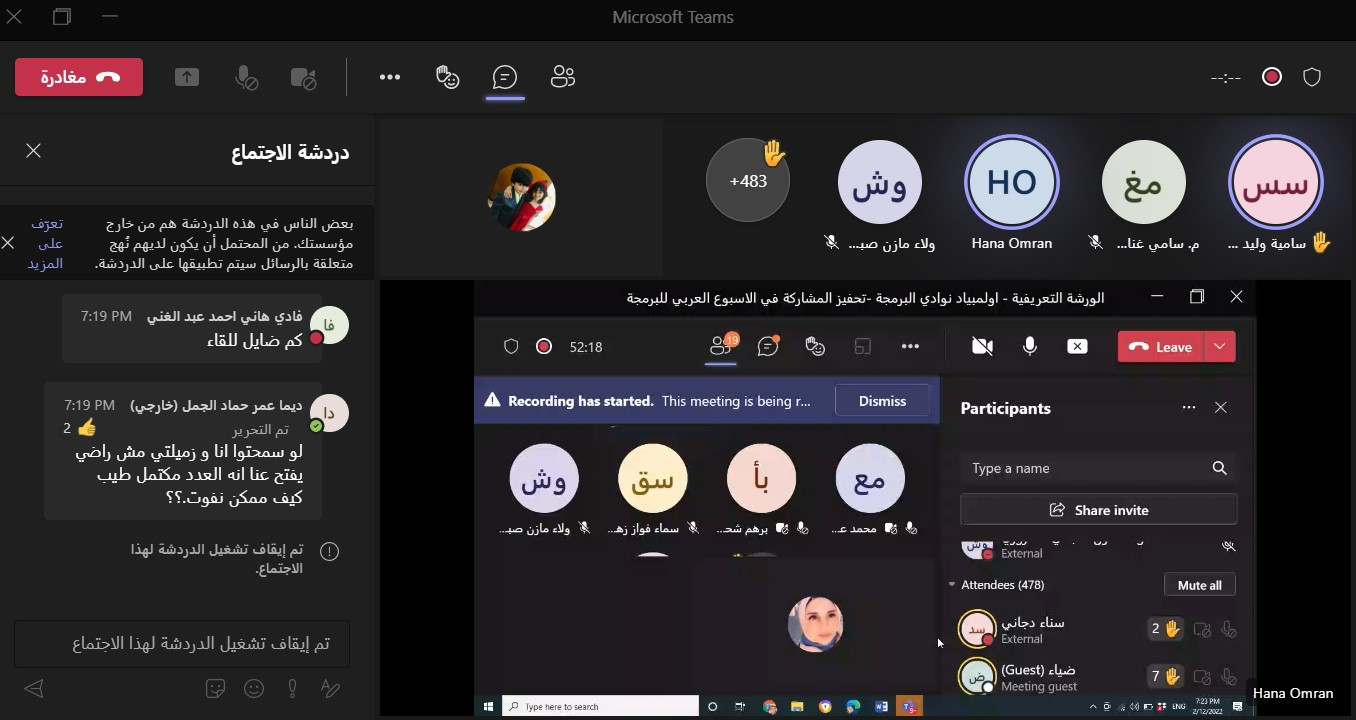Click the photo avatar participant tile
Image resolution: width=1356 pixels, height=720 pixels.
tap(521, 197)
